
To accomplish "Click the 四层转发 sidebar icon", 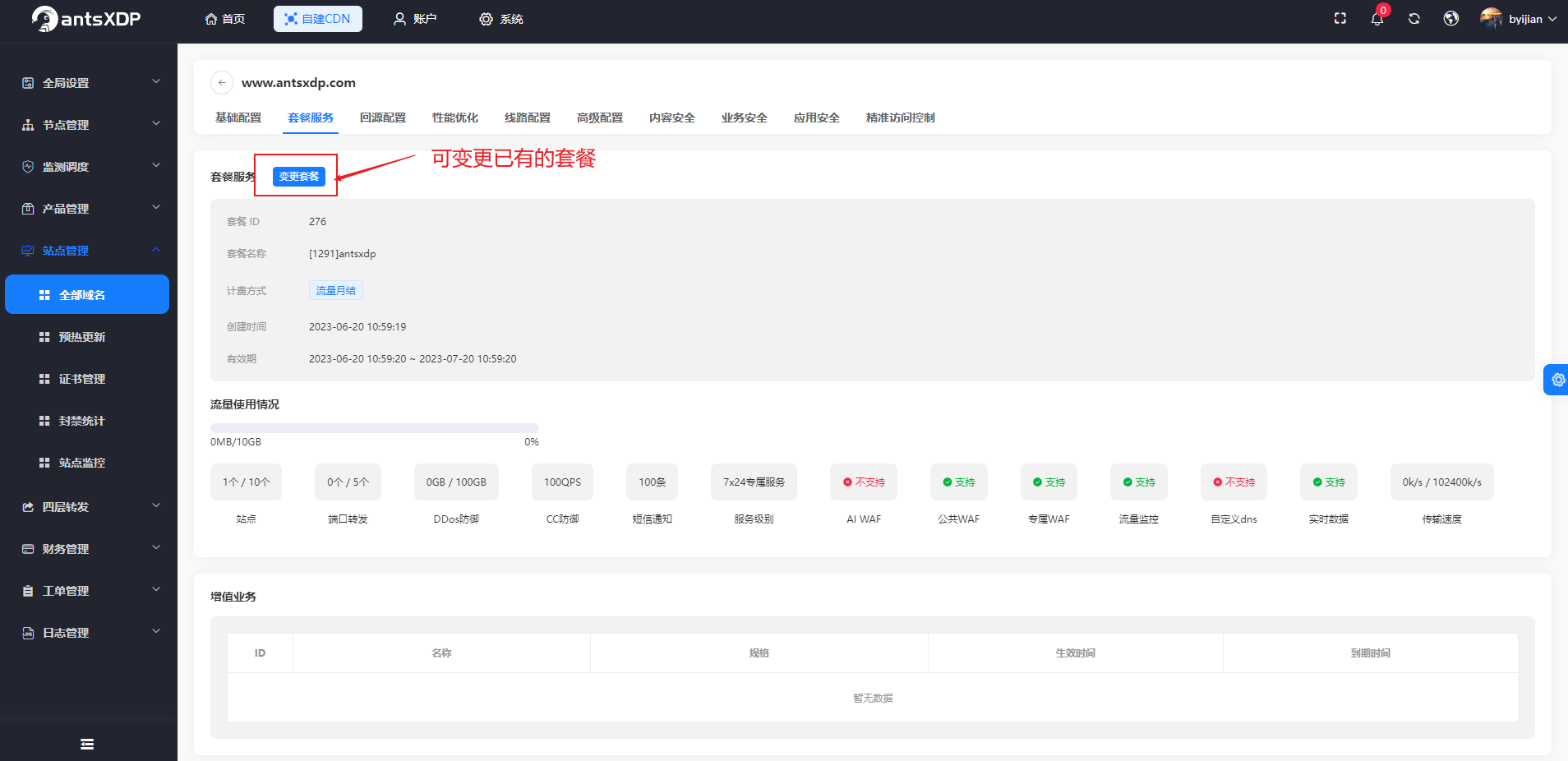I will tap(28, 507).
